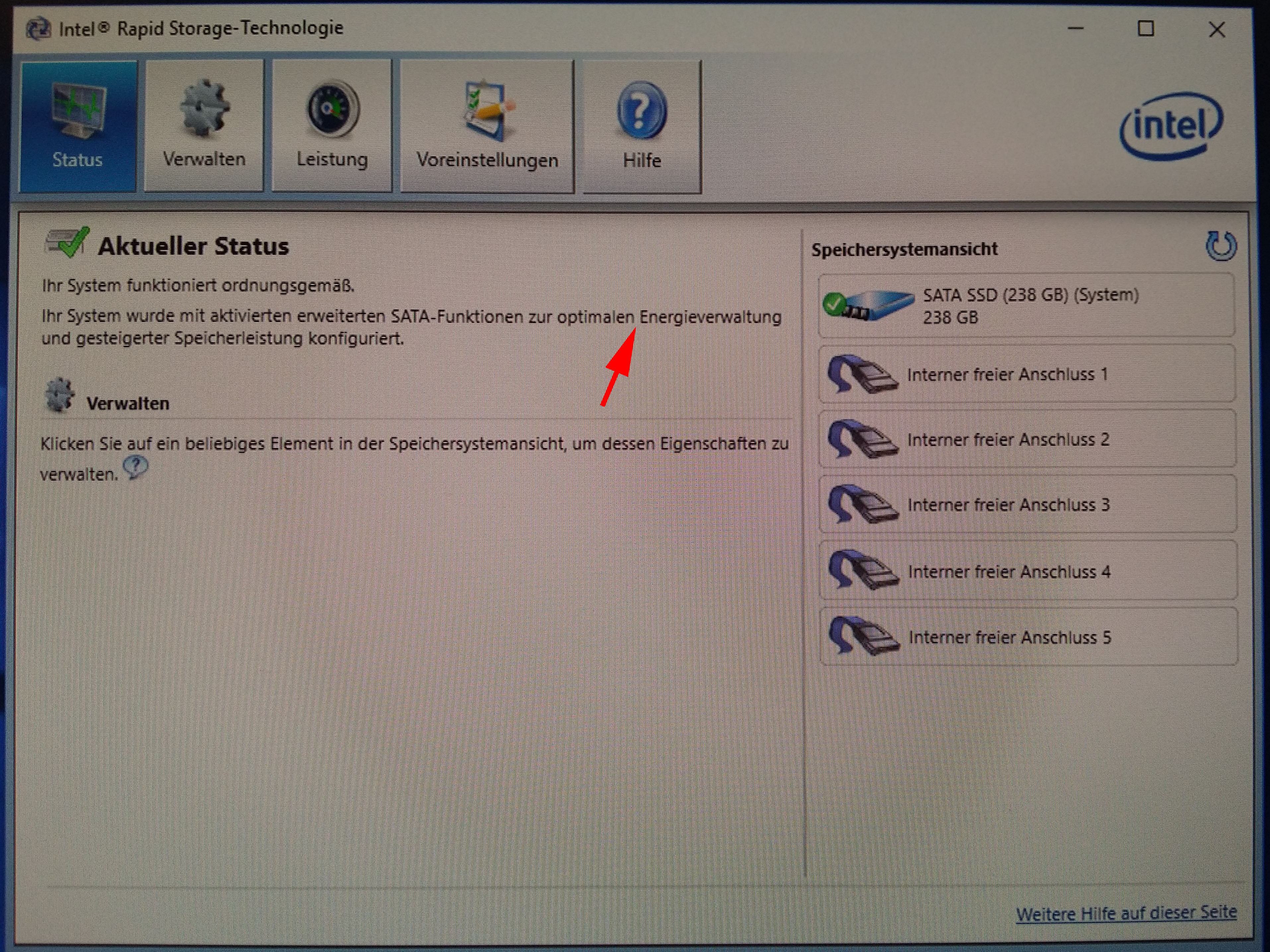Open the Leistung tab
The height and width of the screenshot is (952, 1270).
332,126
